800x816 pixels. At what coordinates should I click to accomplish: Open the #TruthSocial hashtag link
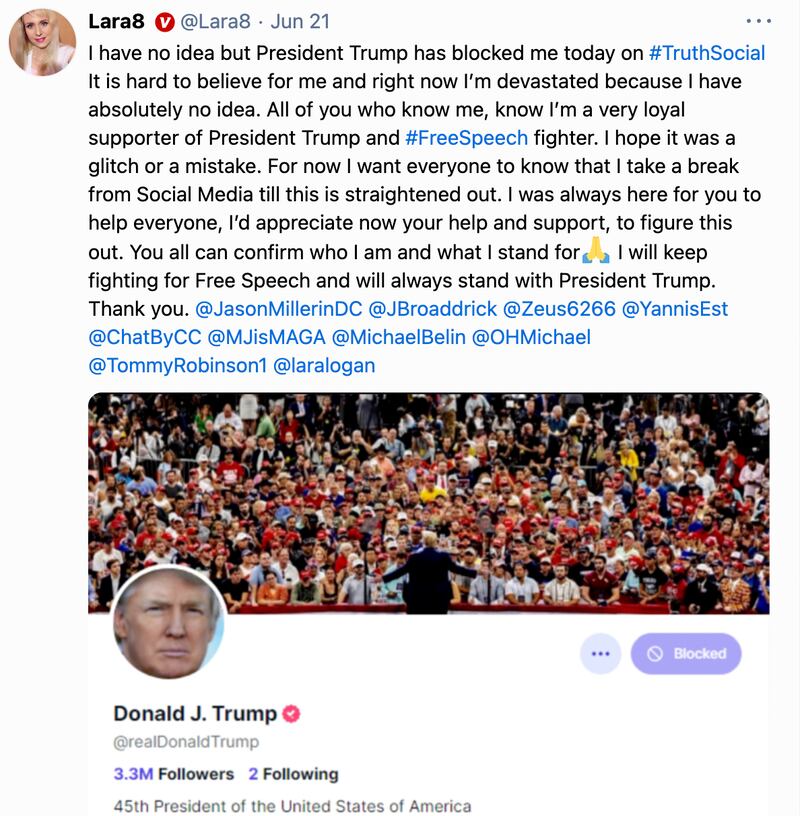(x=707, y=52)
